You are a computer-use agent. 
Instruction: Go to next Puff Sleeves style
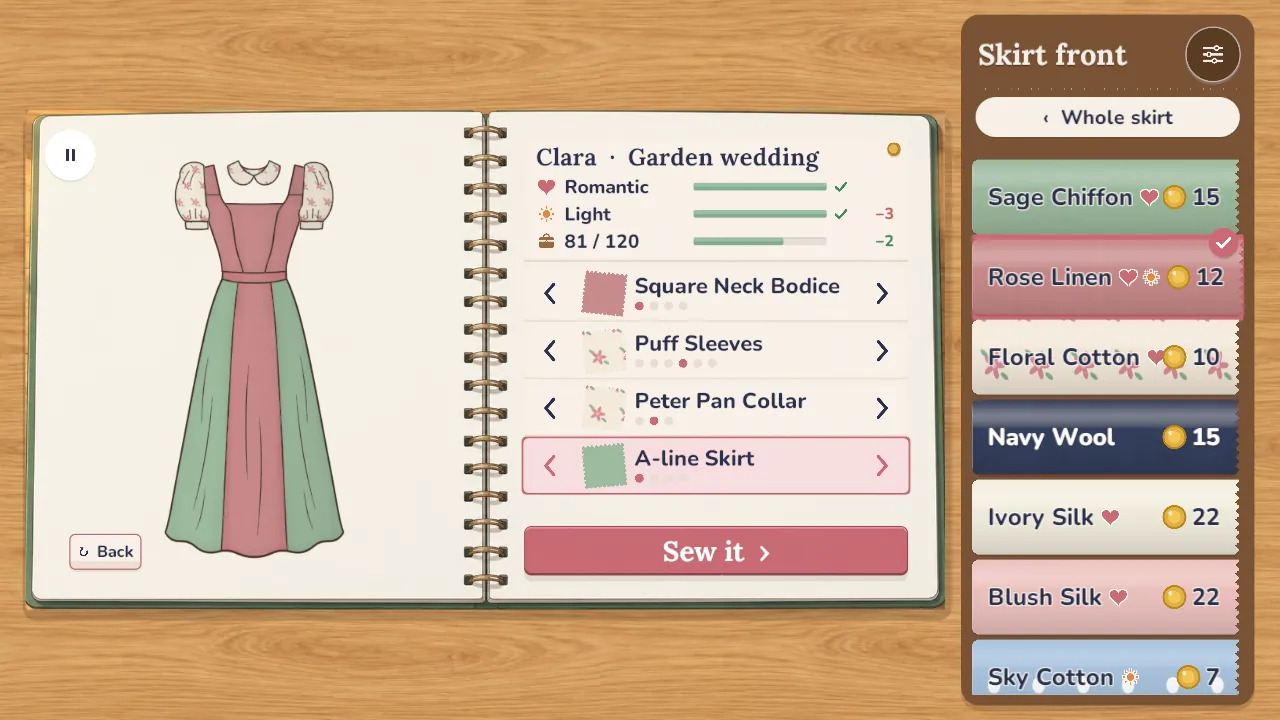882,351
